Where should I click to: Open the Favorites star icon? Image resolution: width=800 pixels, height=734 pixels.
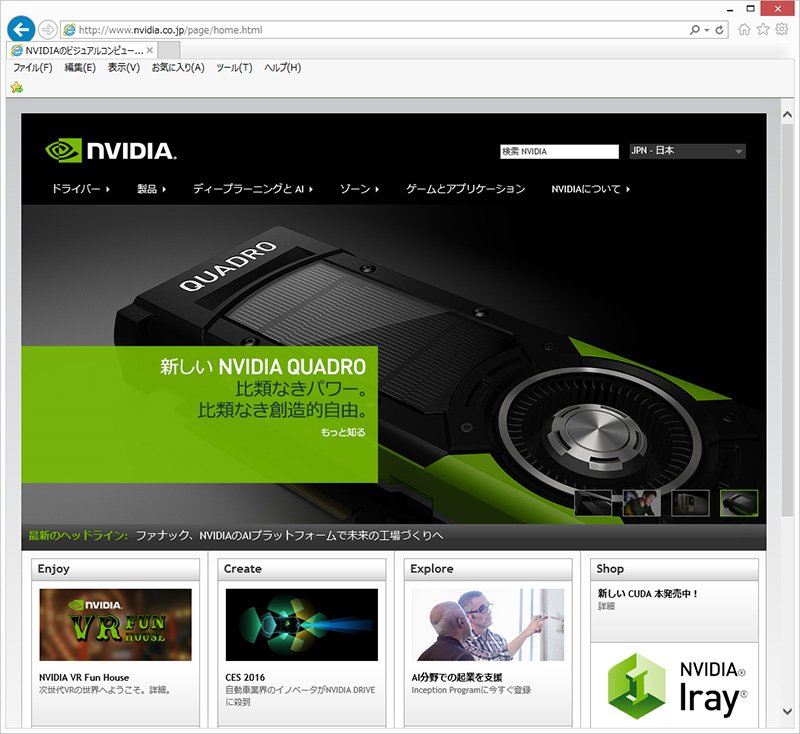[x=763, y=29]
